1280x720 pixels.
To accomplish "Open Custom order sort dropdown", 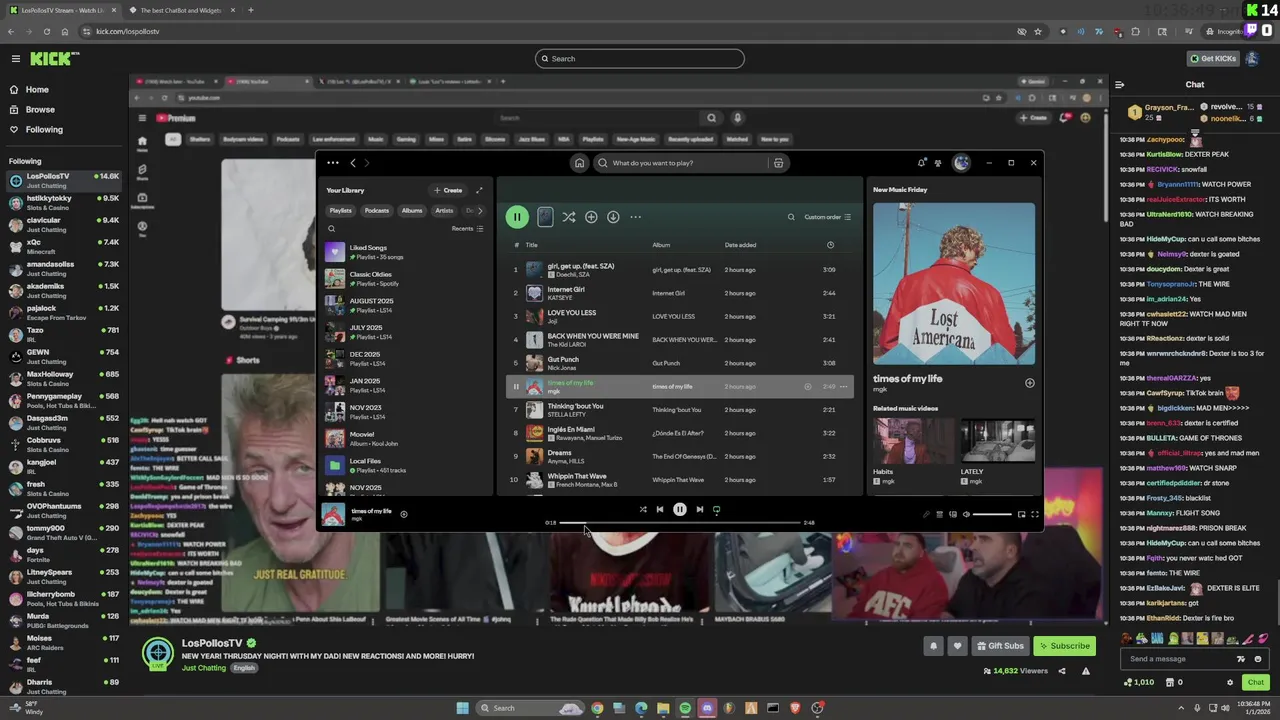I will 828,217.
